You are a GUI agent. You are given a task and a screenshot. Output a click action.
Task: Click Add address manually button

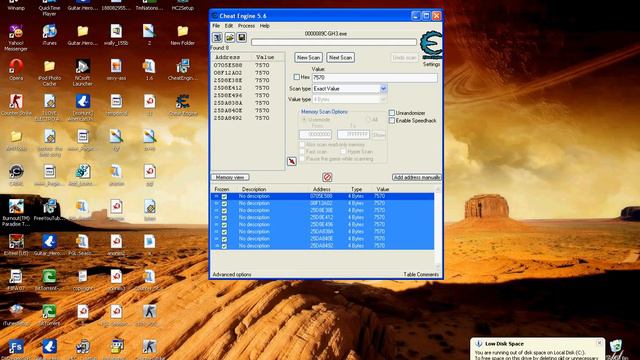click(417, 177)
